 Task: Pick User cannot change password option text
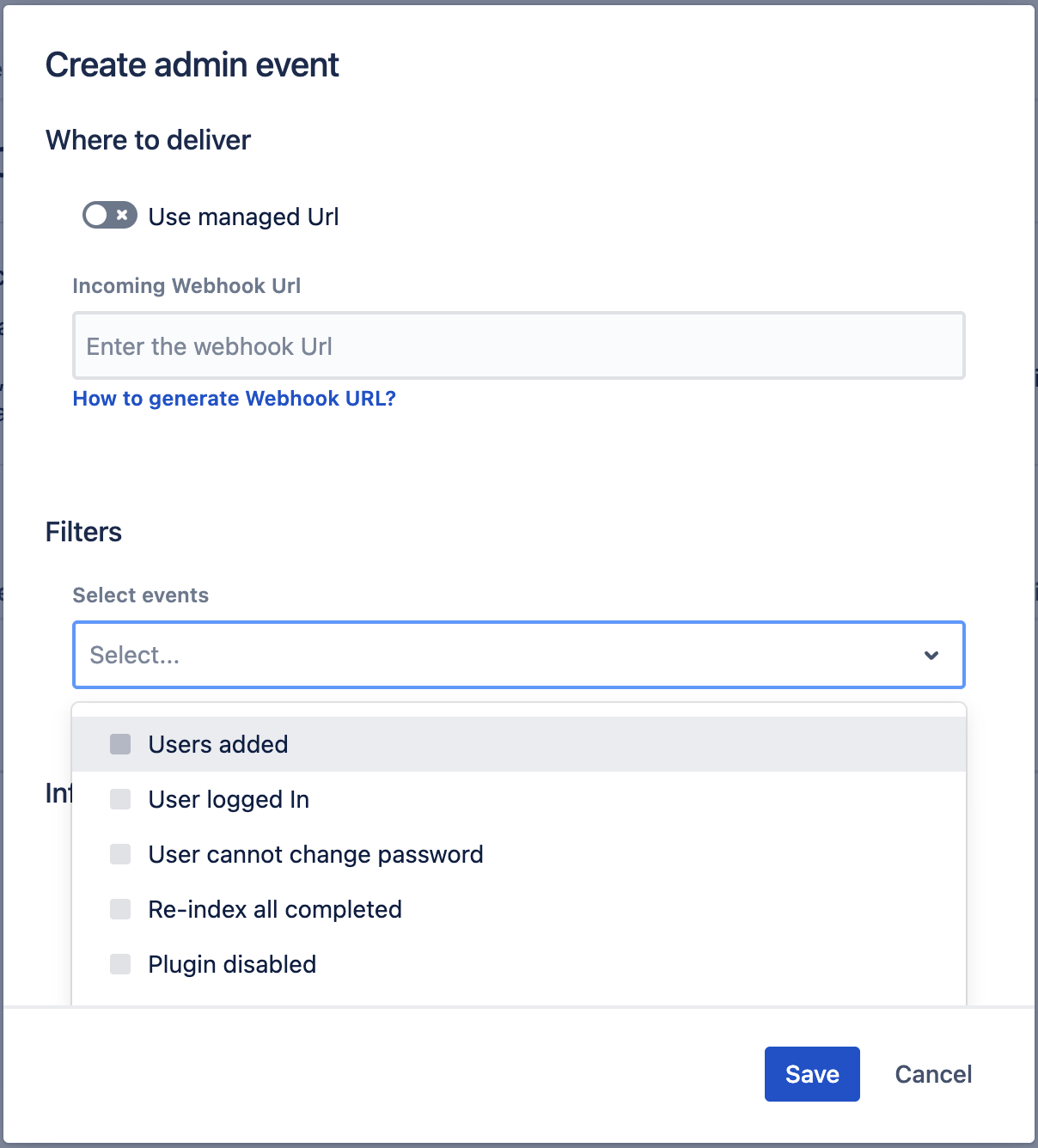point(315,854)
